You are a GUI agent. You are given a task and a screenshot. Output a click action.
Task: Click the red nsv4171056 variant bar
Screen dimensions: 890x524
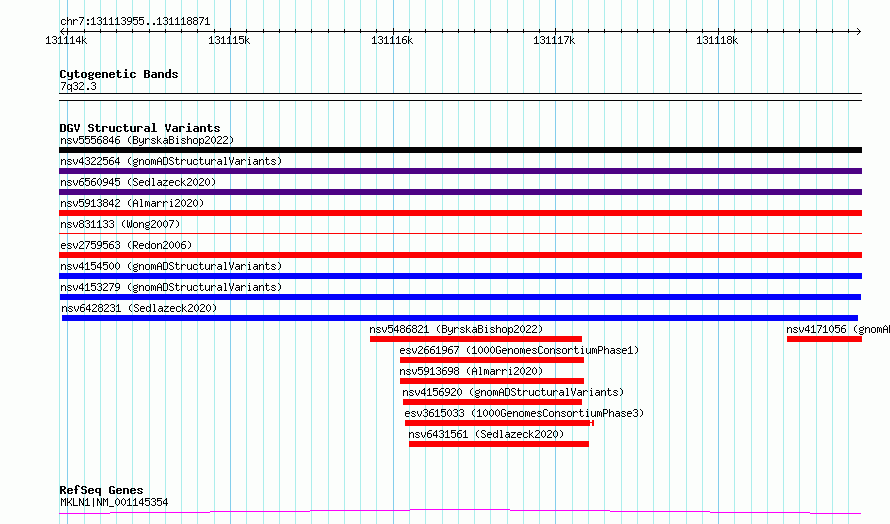(824, 339)
